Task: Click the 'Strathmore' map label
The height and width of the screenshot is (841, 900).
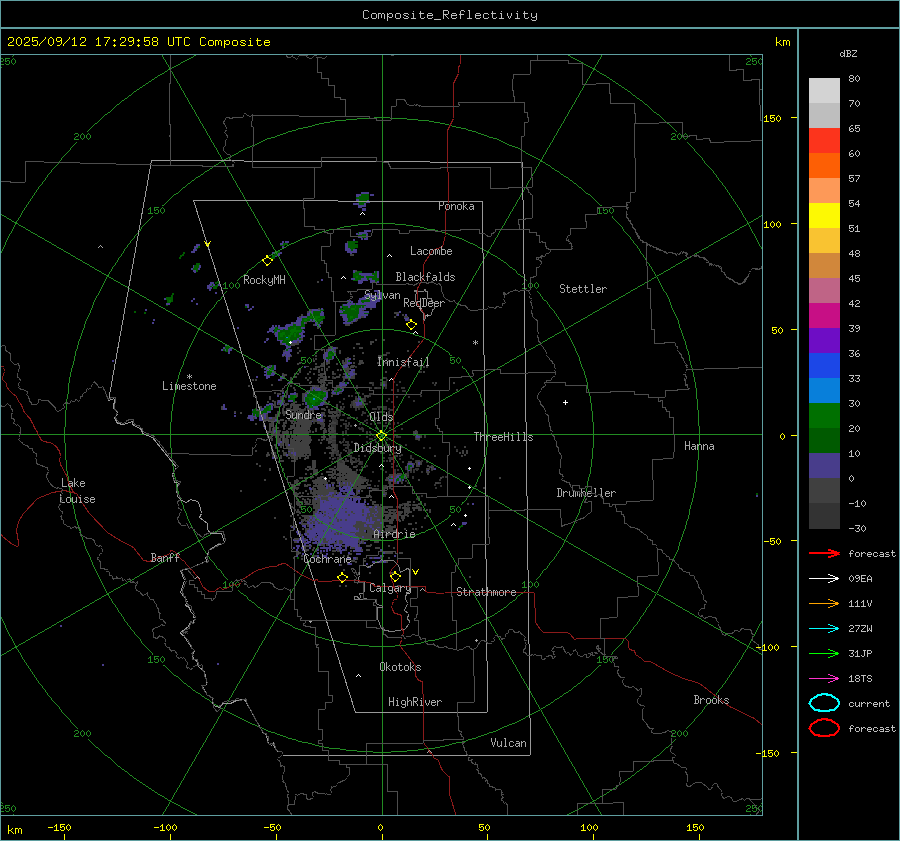Action: [486, 592]
